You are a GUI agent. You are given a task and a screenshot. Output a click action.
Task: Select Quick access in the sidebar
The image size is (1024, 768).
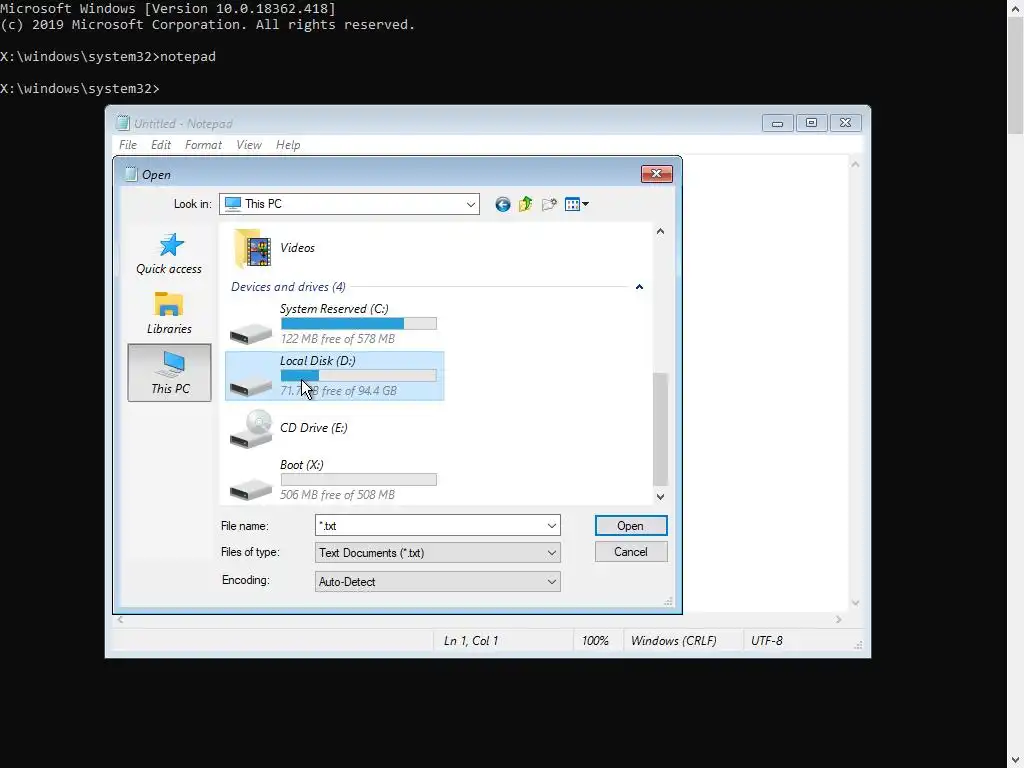tap(169, 253)
